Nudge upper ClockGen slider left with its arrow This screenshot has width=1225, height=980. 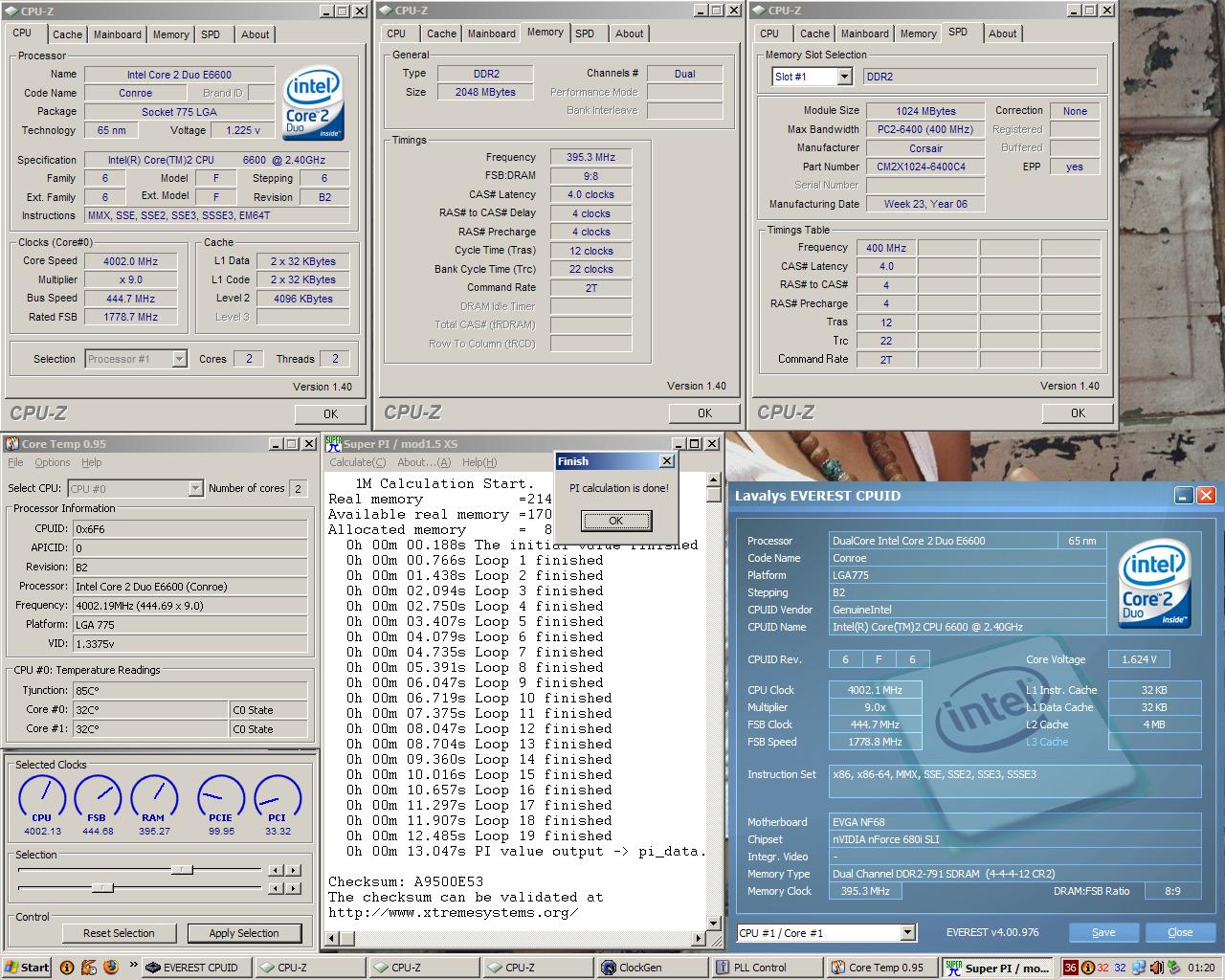tap(275, 871)
